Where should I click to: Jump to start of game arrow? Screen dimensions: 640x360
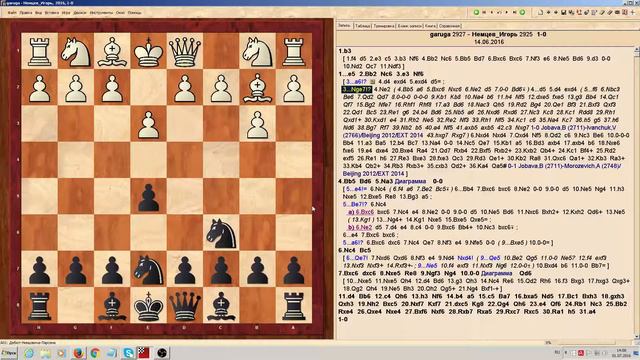(x=484, y=12)
